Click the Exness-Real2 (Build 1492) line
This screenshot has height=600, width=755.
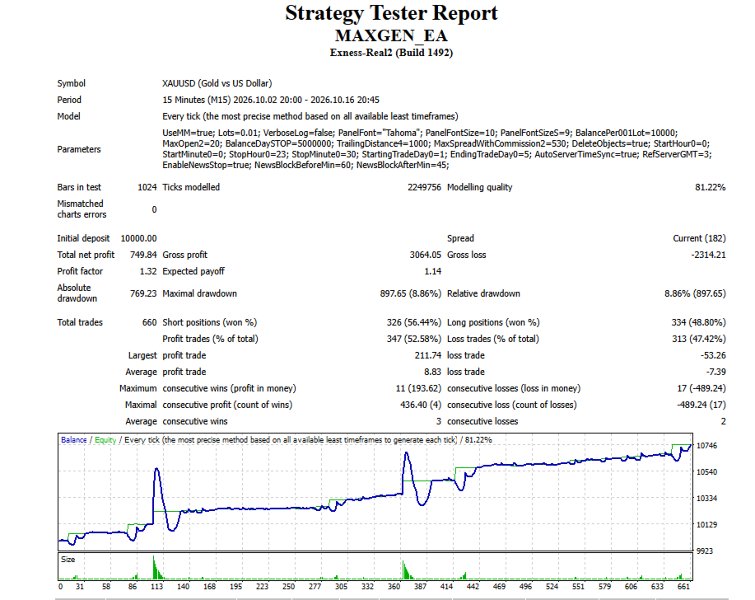[391, 52]
